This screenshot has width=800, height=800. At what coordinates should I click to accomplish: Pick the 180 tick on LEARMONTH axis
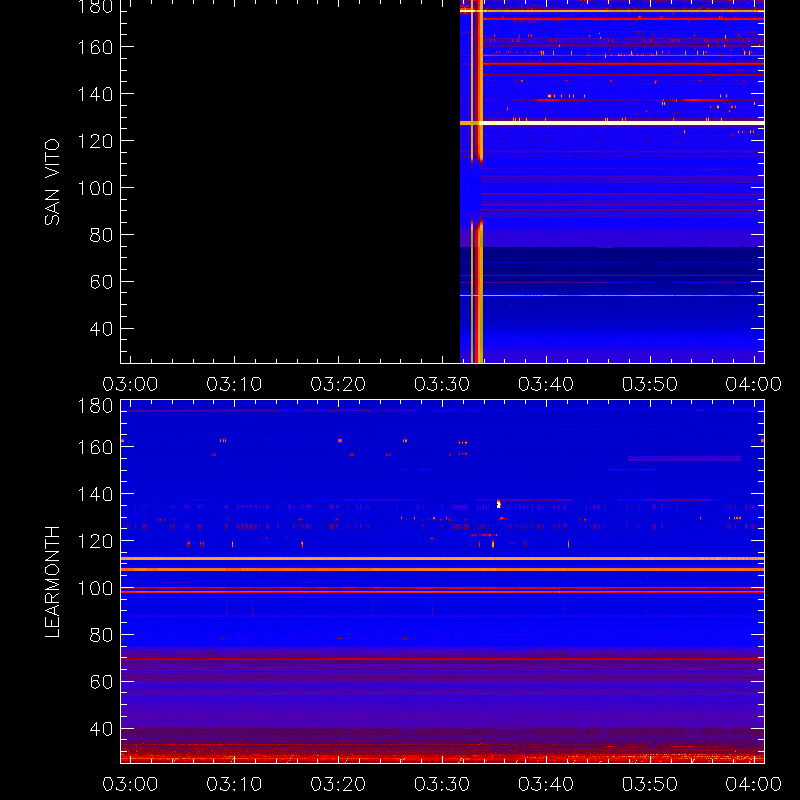95,406
